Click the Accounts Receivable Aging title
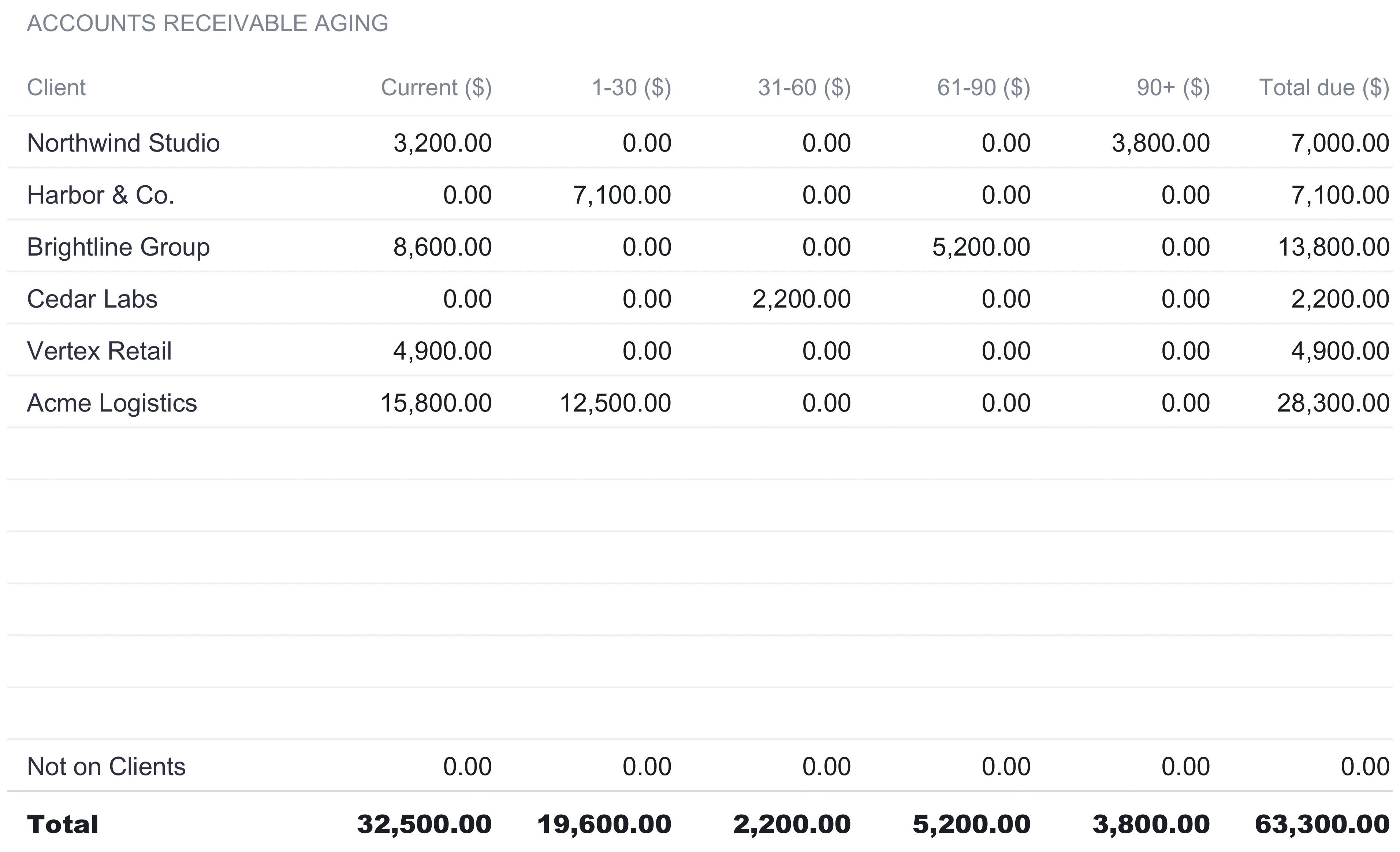The width and height of the screenshot is (1400, 852). 207,23
